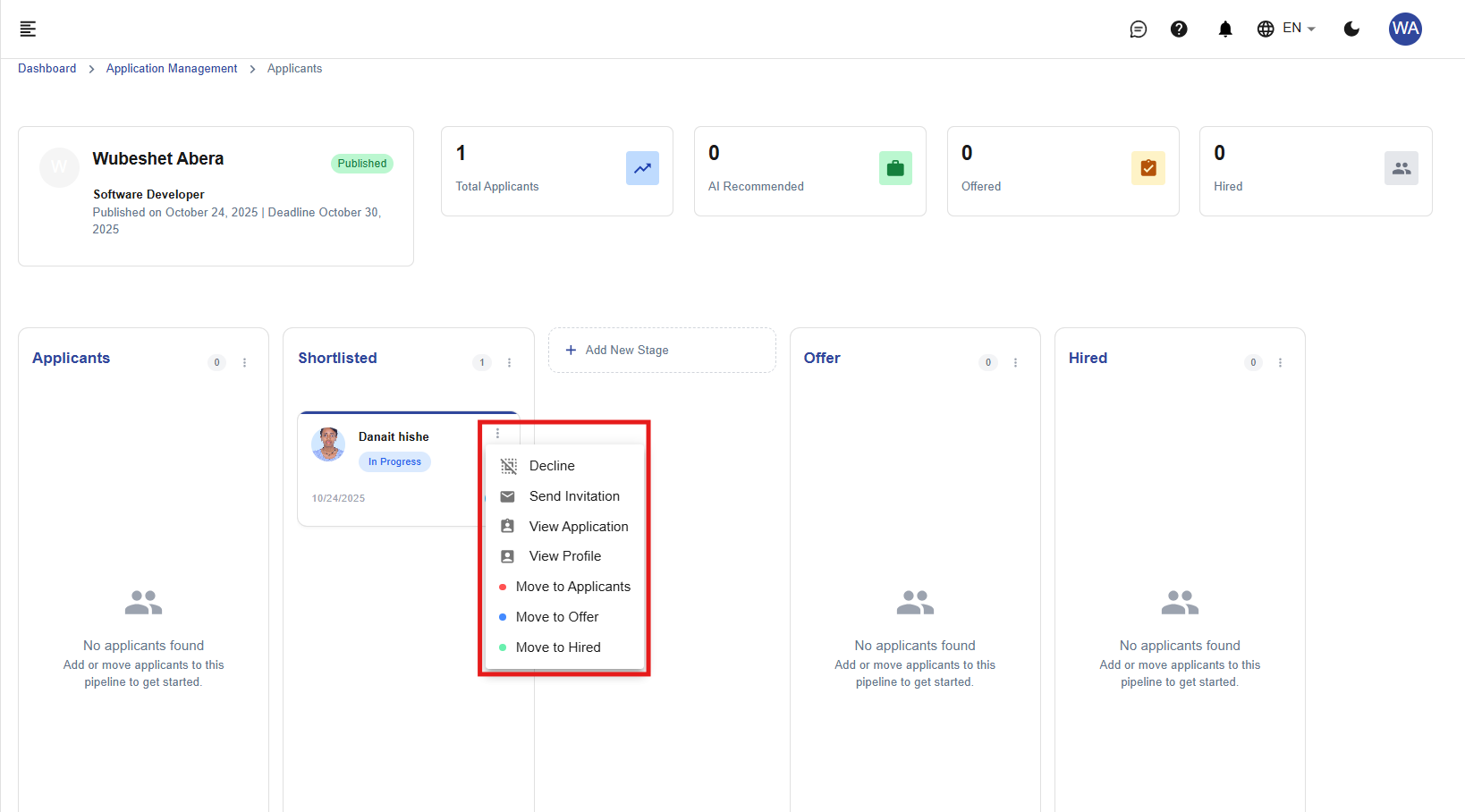
Task: Select Move to Offer option
Action: [x=556, y=617]
